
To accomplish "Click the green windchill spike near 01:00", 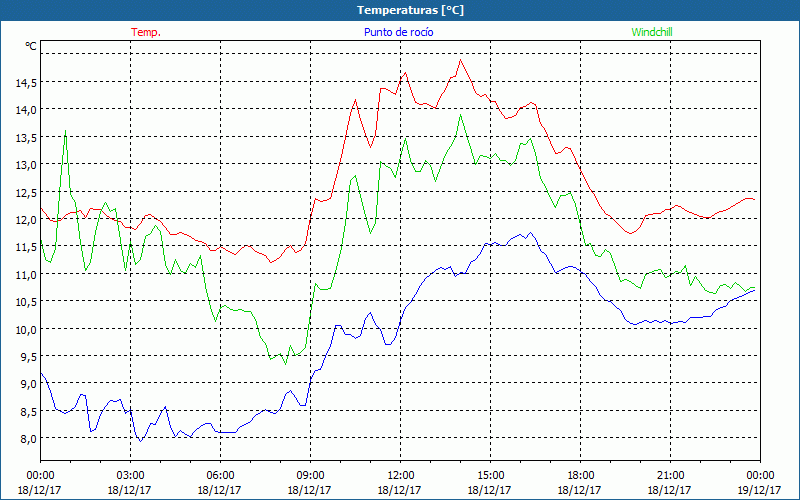I will (65, 131).
